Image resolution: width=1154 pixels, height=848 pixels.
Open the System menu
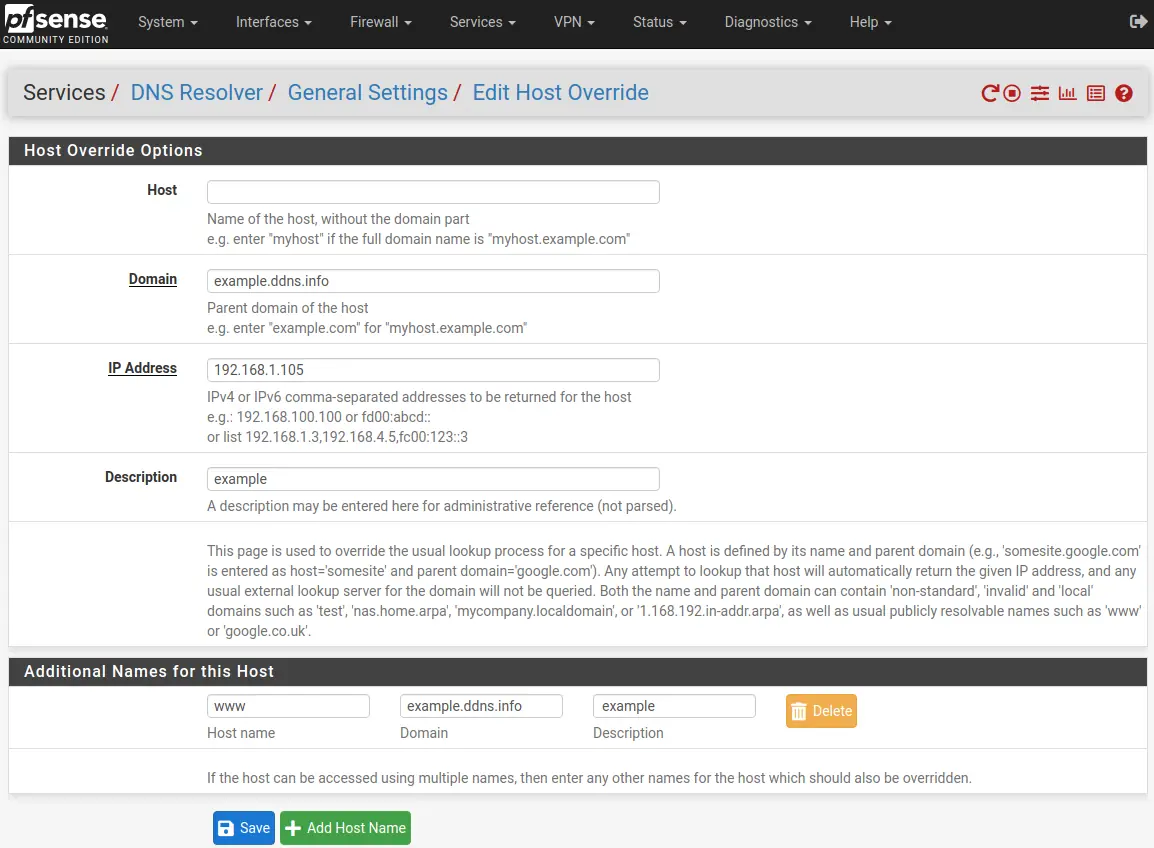tap(168, 22)
